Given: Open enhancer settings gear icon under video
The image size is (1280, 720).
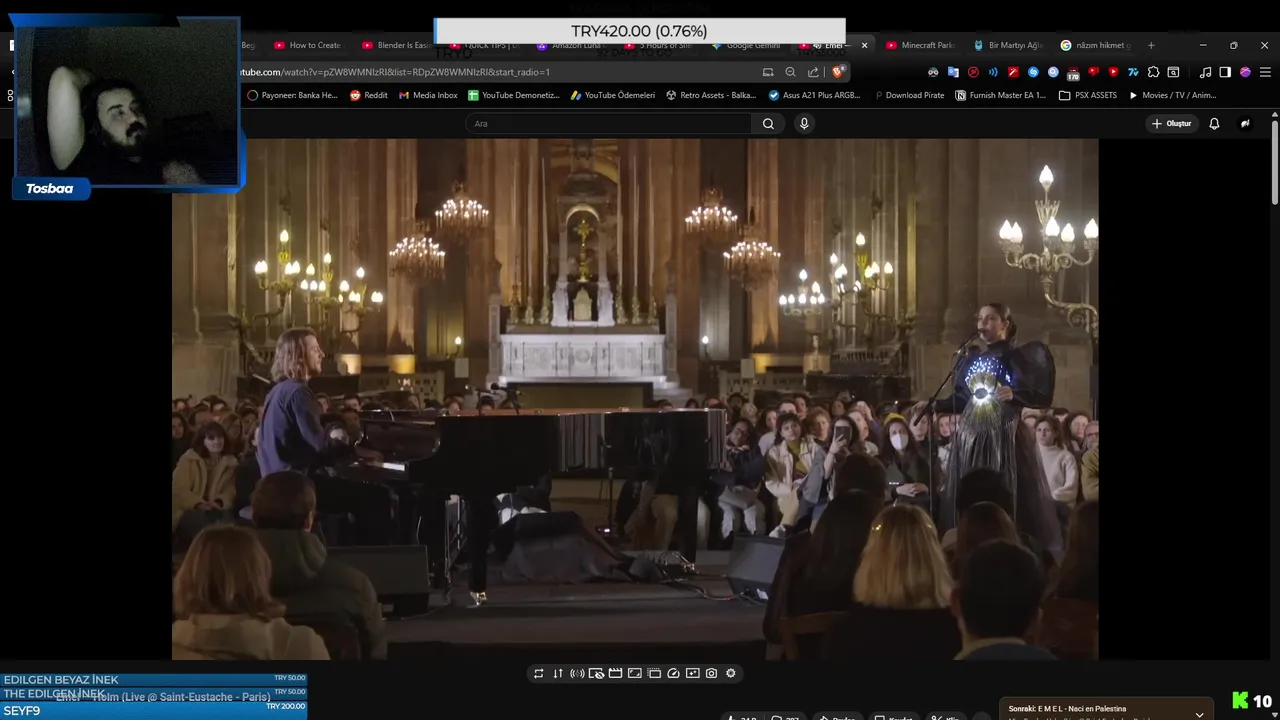Looking at the screenshot, I should 731,673.
